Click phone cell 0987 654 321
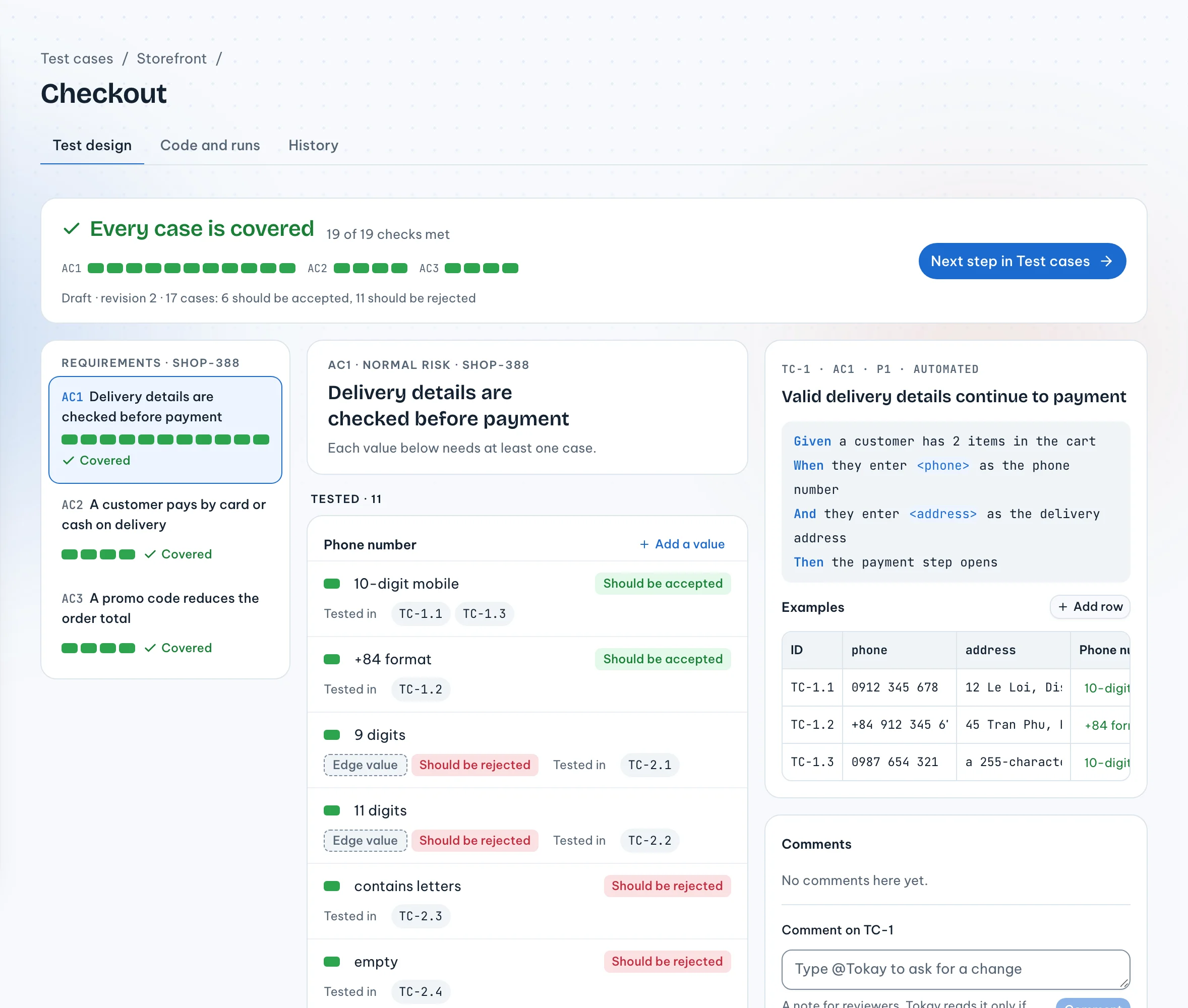This screenshot has width=1188, height=1008. 899,762
